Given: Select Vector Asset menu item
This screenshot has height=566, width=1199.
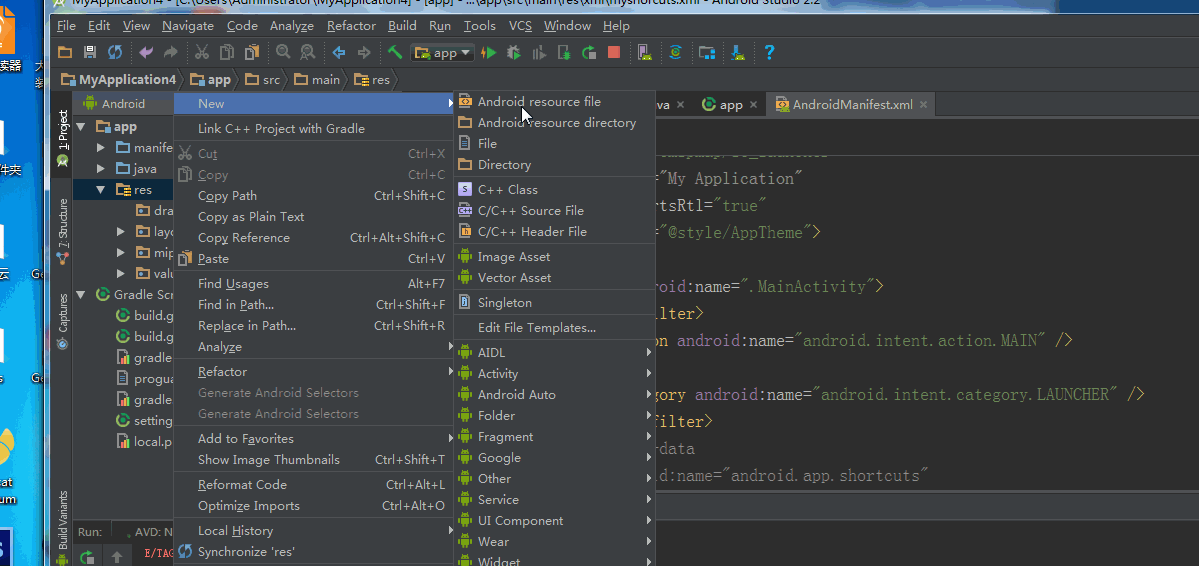Looking at the screenshot, I should pos(554,278).
